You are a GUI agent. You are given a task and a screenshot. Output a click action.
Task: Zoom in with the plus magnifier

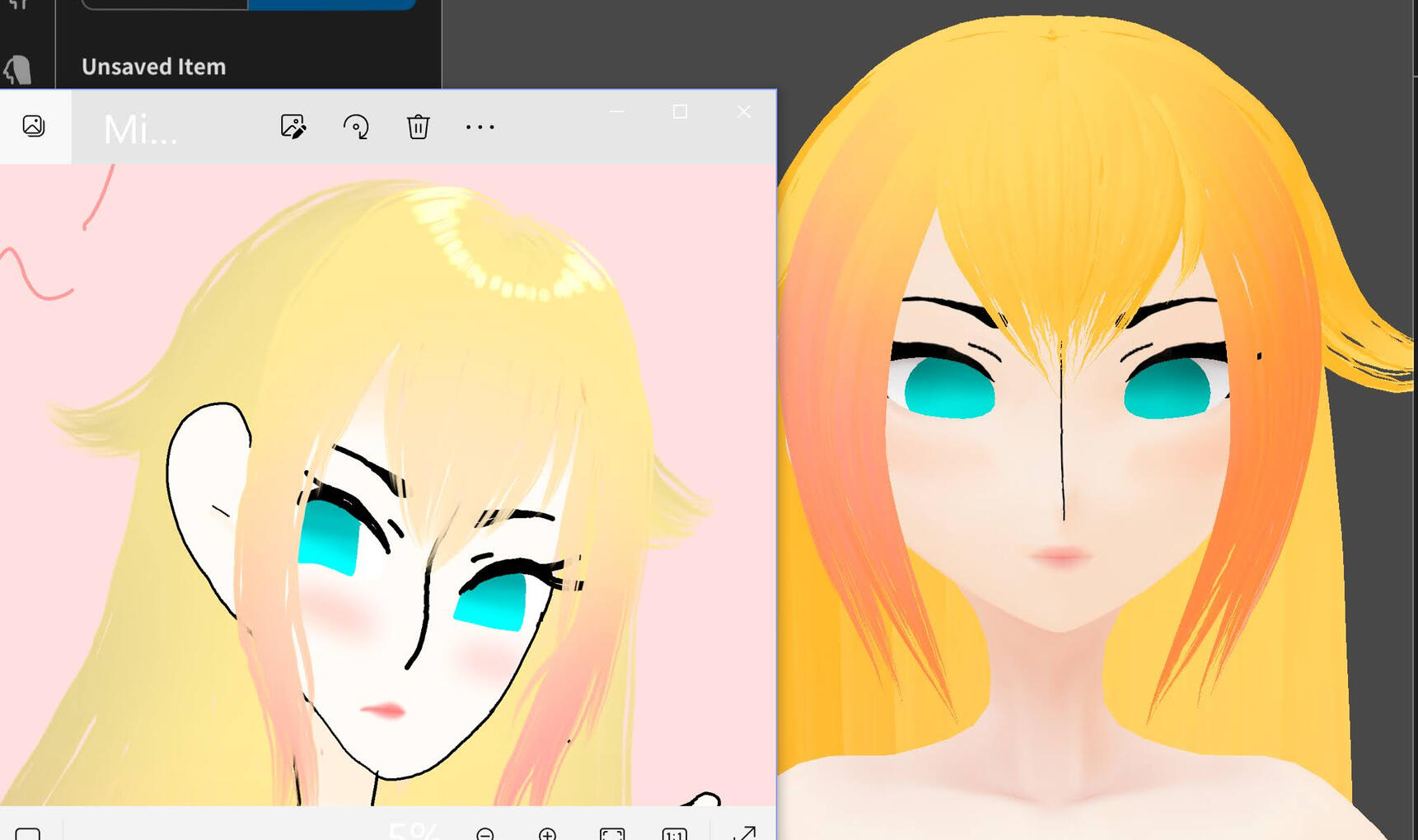(547, 833)
